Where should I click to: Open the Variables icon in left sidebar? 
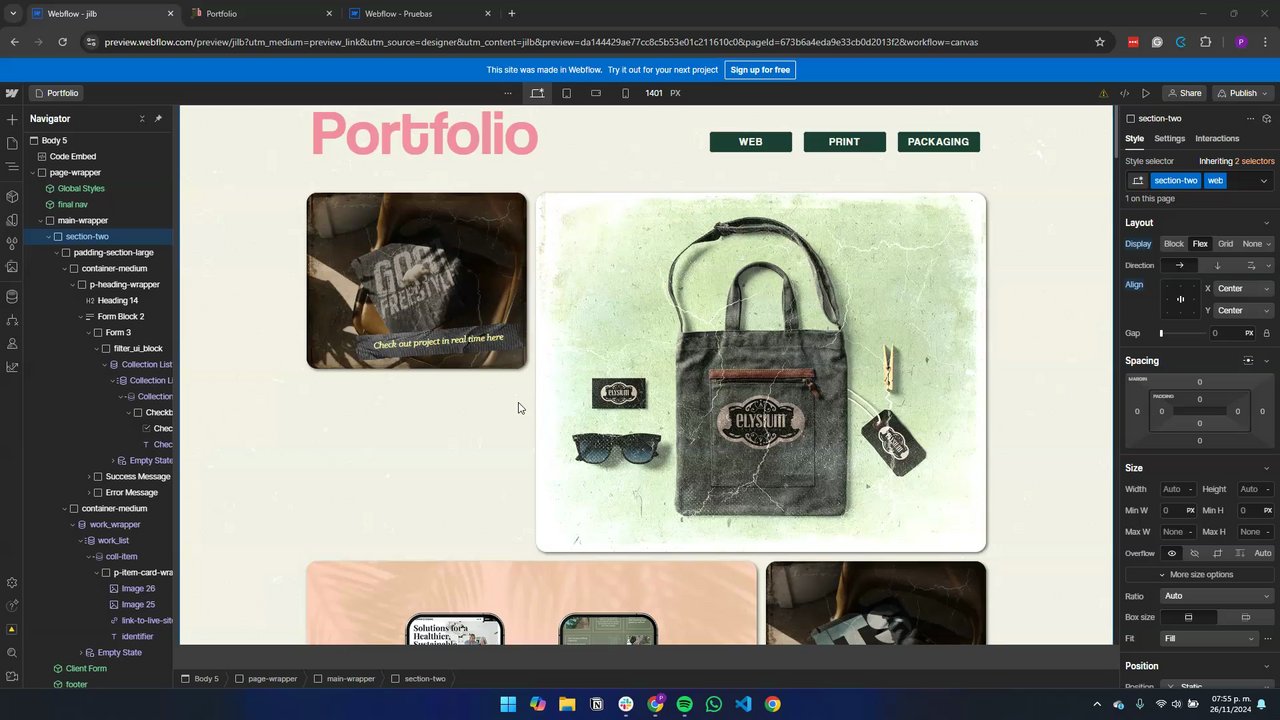click(12, 220)
